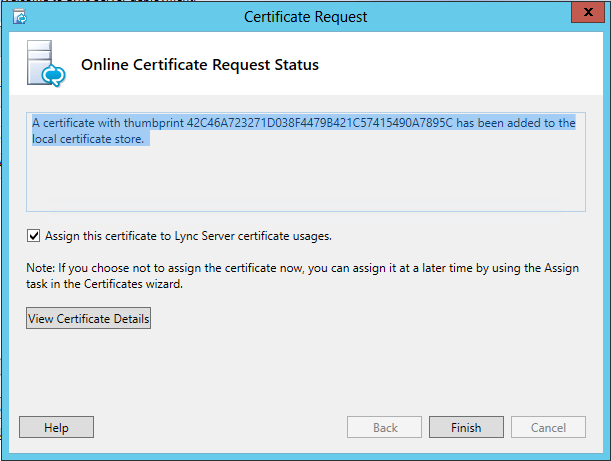Click the Certificate Request window system icon
The height and width of the screenshot is (461, 611).
point(19,17)
